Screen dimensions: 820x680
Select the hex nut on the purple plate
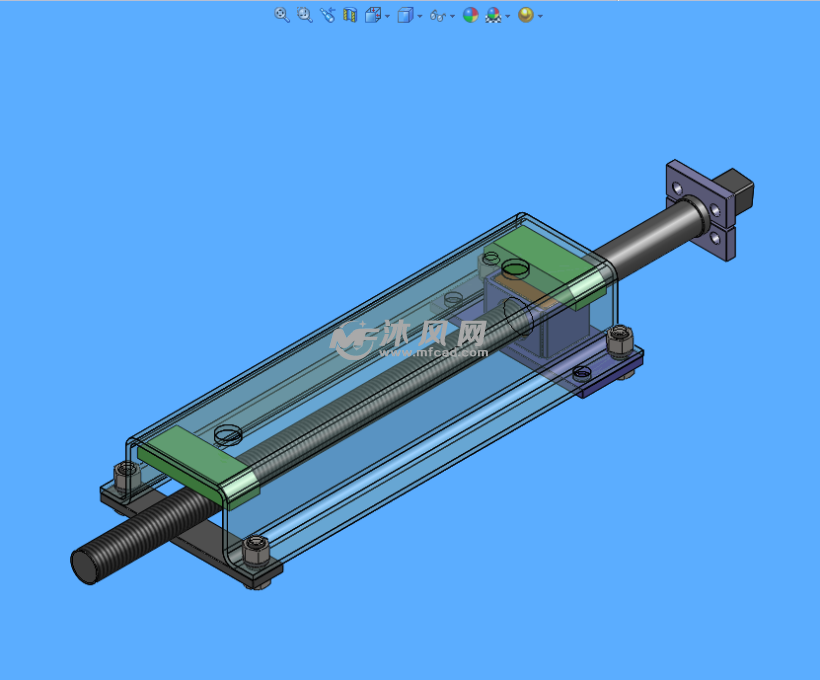620,340
